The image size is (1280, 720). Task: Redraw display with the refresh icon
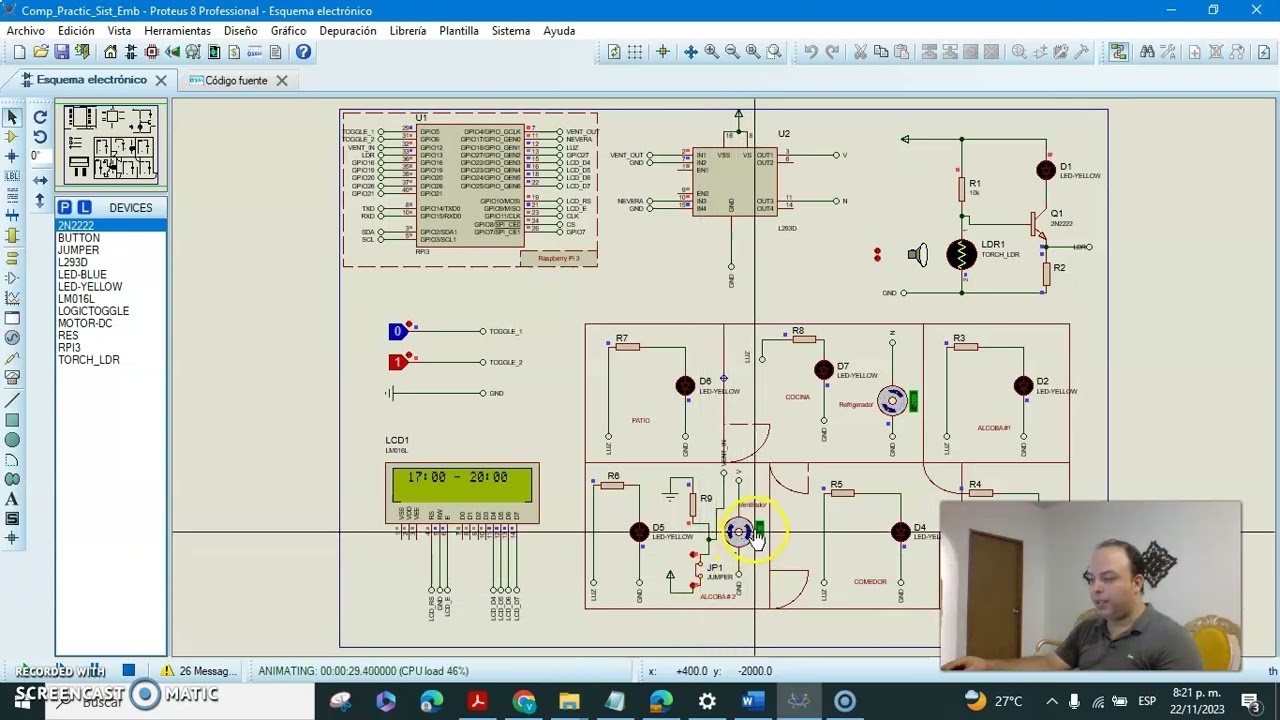click(x=614, y=52)
